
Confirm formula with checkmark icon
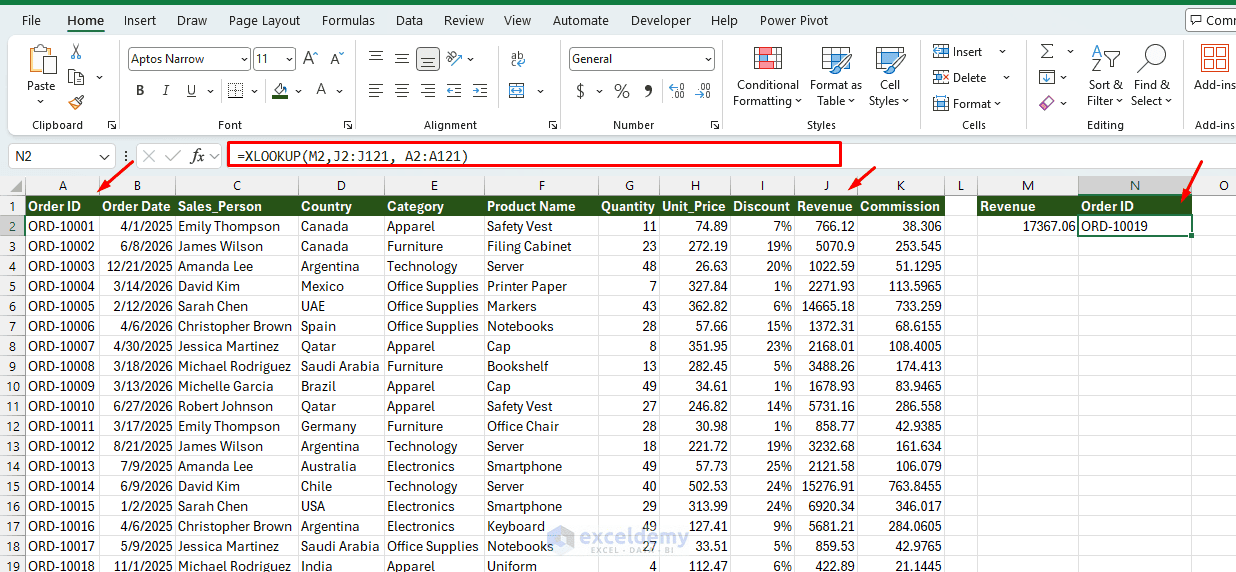173,156
